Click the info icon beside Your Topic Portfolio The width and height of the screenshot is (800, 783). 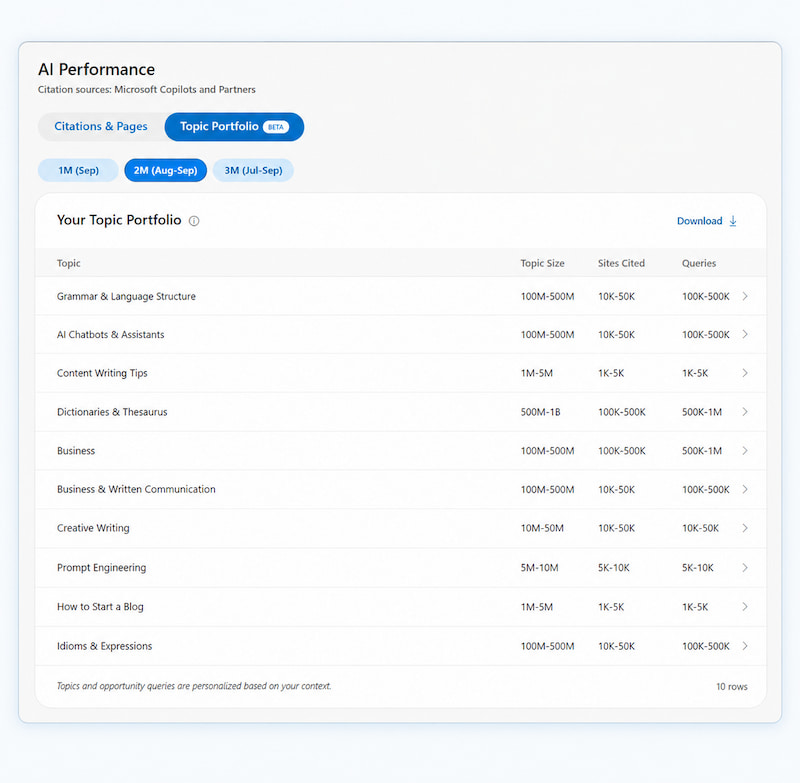point(194,221)
